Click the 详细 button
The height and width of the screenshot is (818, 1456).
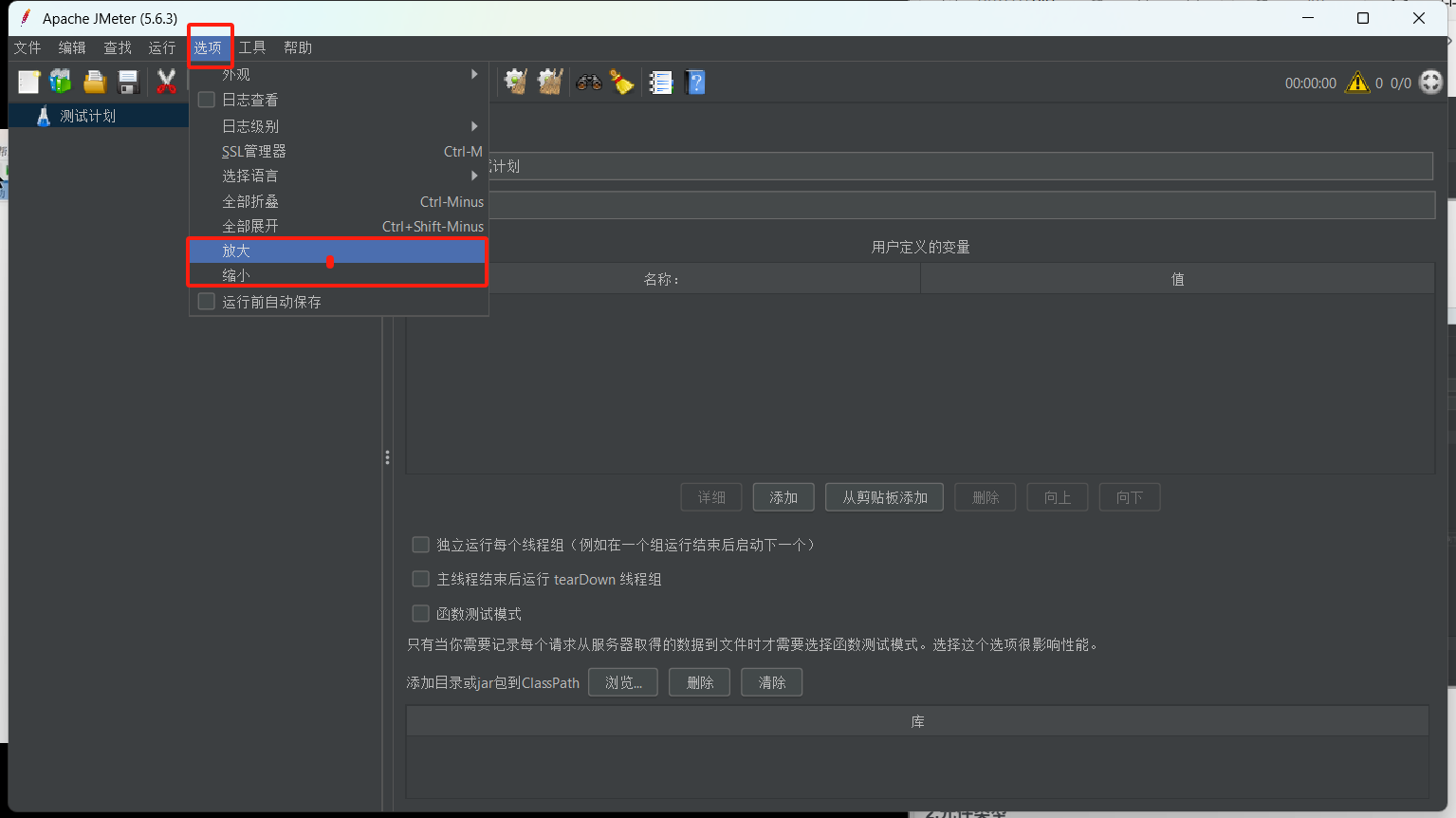tap(711, 497)
